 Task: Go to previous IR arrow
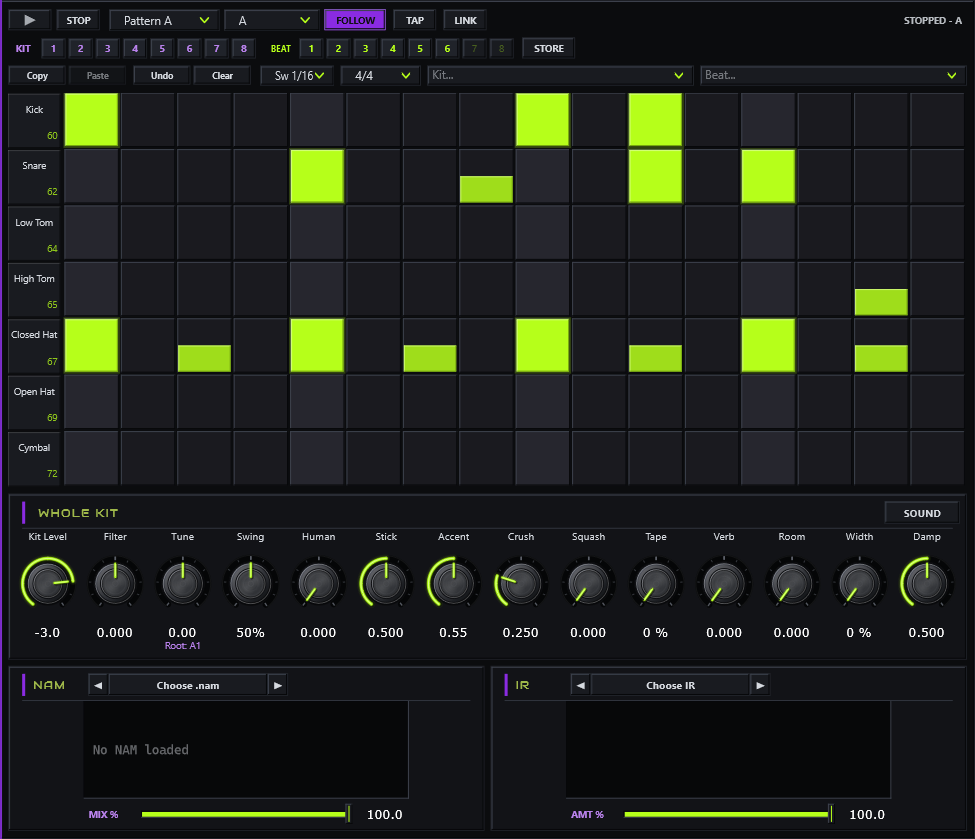pyautogui.click(x=581, y=685)
